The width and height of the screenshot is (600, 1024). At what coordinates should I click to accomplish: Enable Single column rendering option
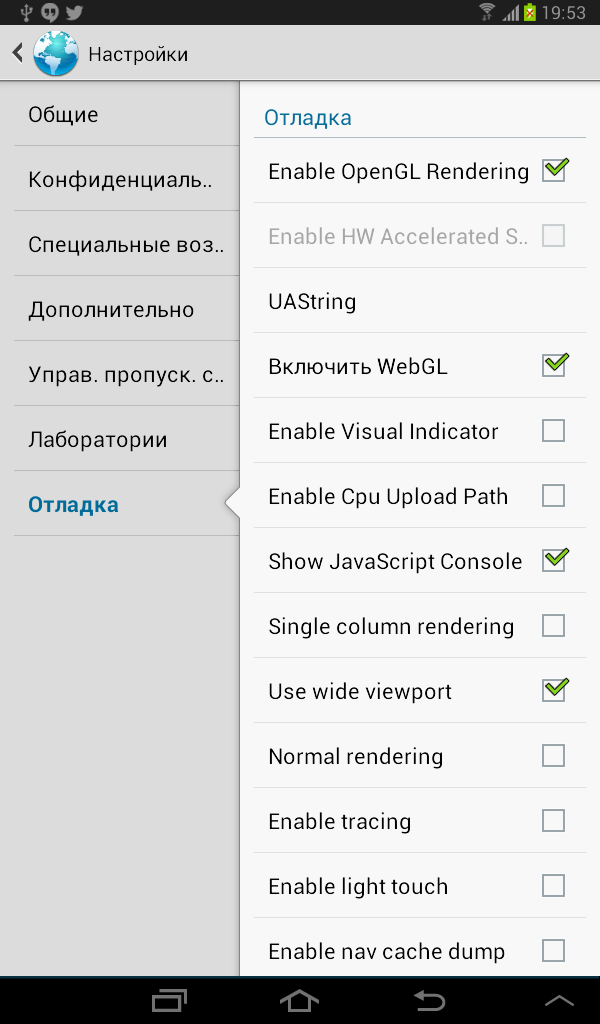(x=553, y=626)
